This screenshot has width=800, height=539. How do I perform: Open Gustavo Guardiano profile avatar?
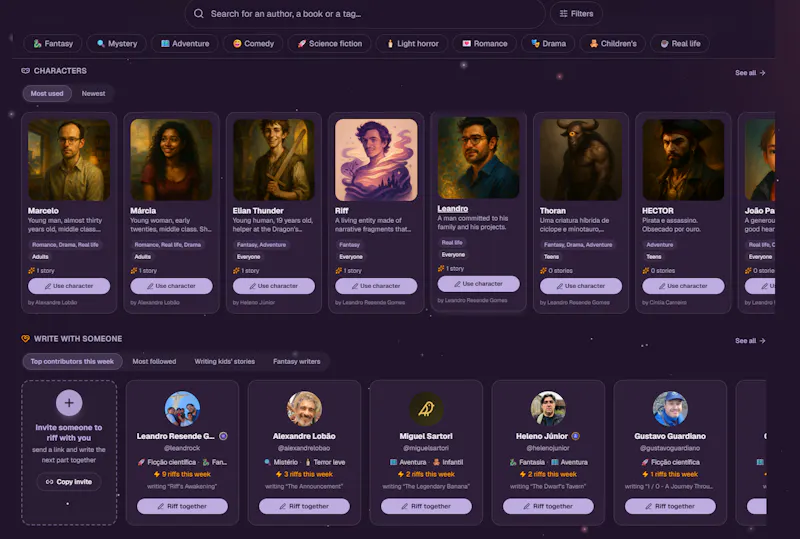(x=670, y=409)
